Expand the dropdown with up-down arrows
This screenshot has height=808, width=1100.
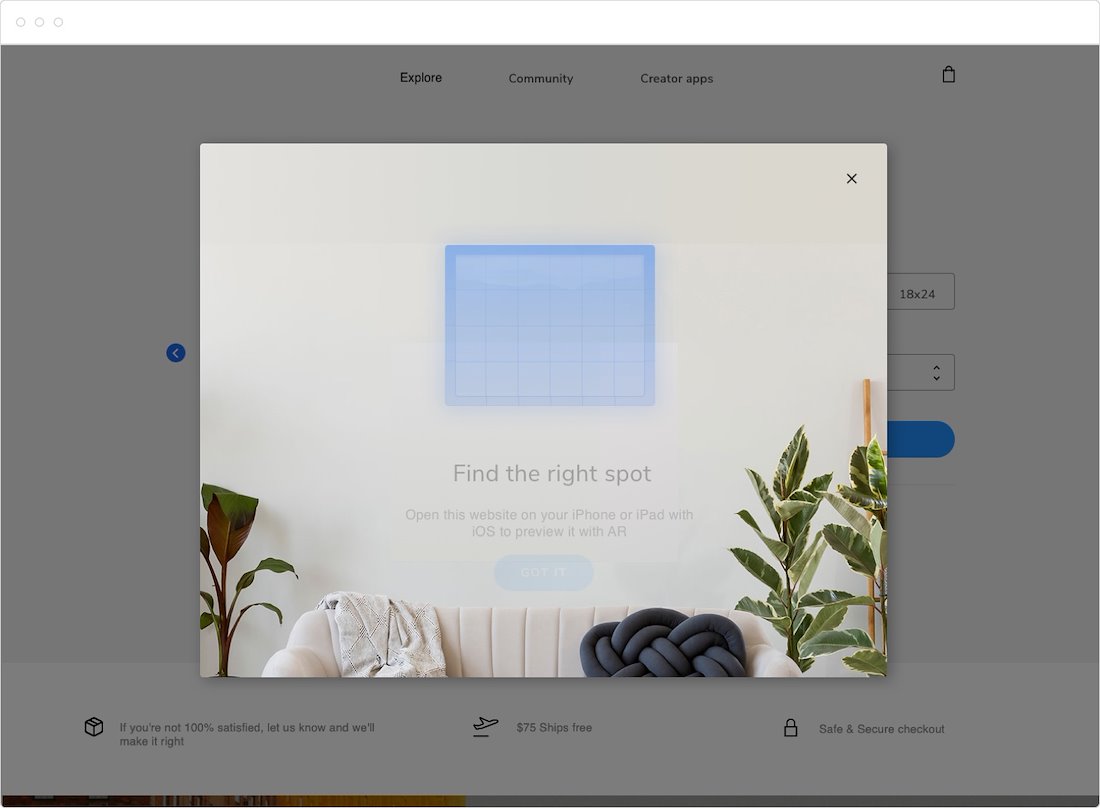click(x=934, y=373)
